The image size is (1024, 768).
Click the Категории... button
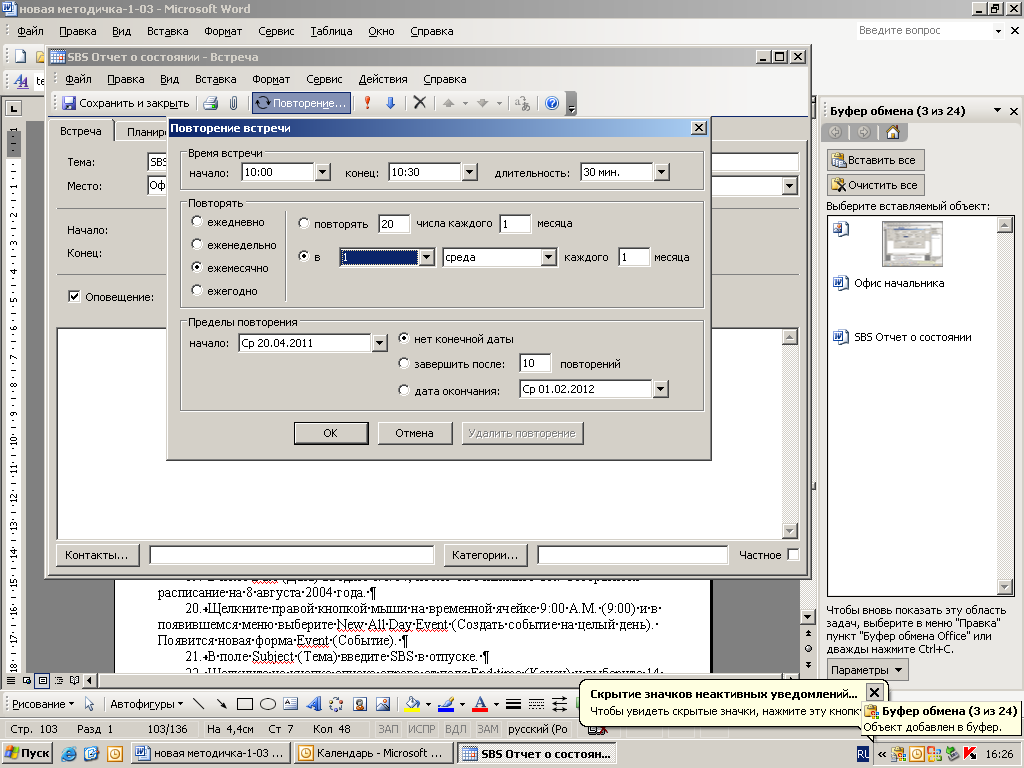pos(485,555)
